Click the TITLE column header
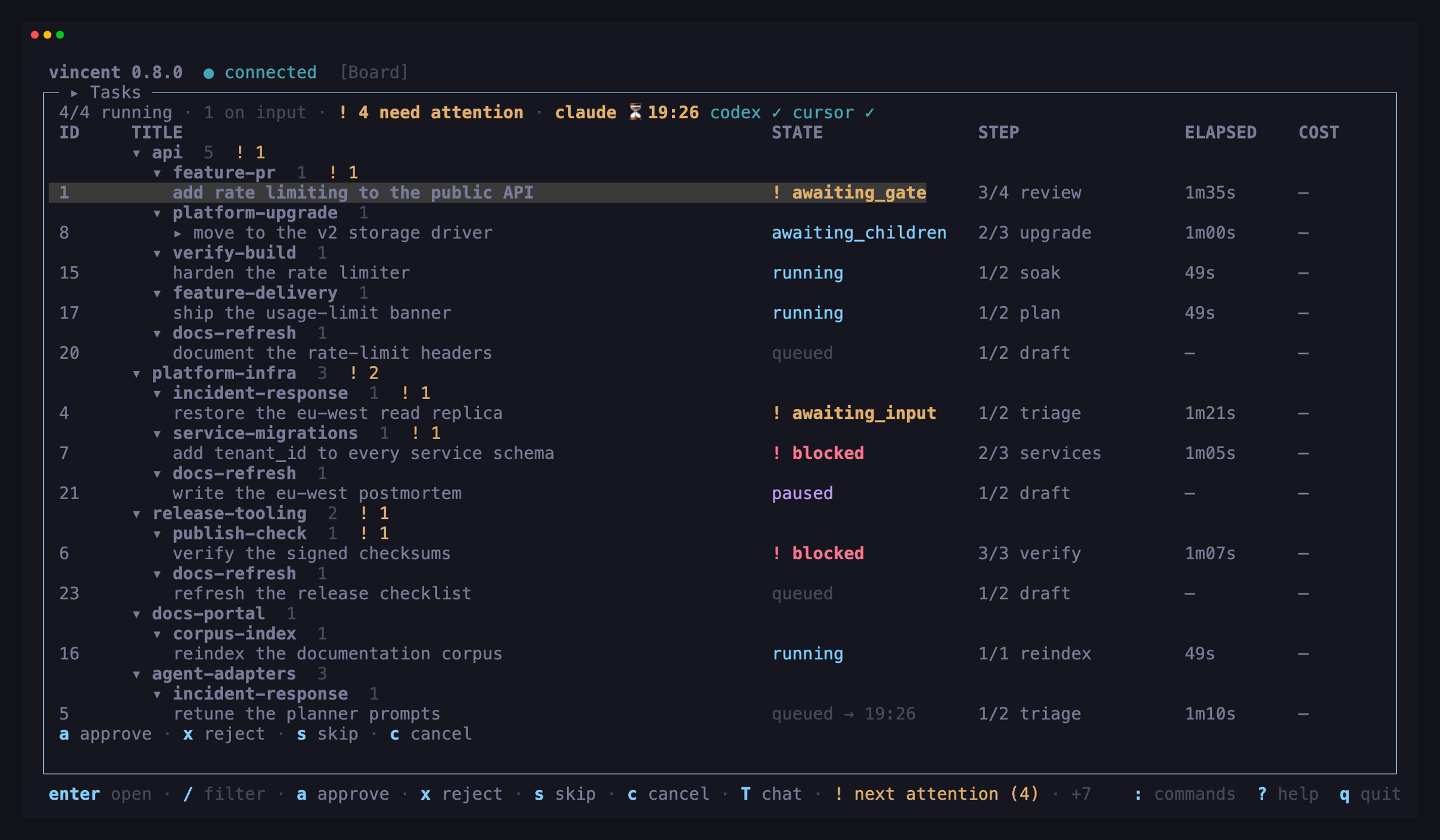1440x840 pixels. [157, 133]
